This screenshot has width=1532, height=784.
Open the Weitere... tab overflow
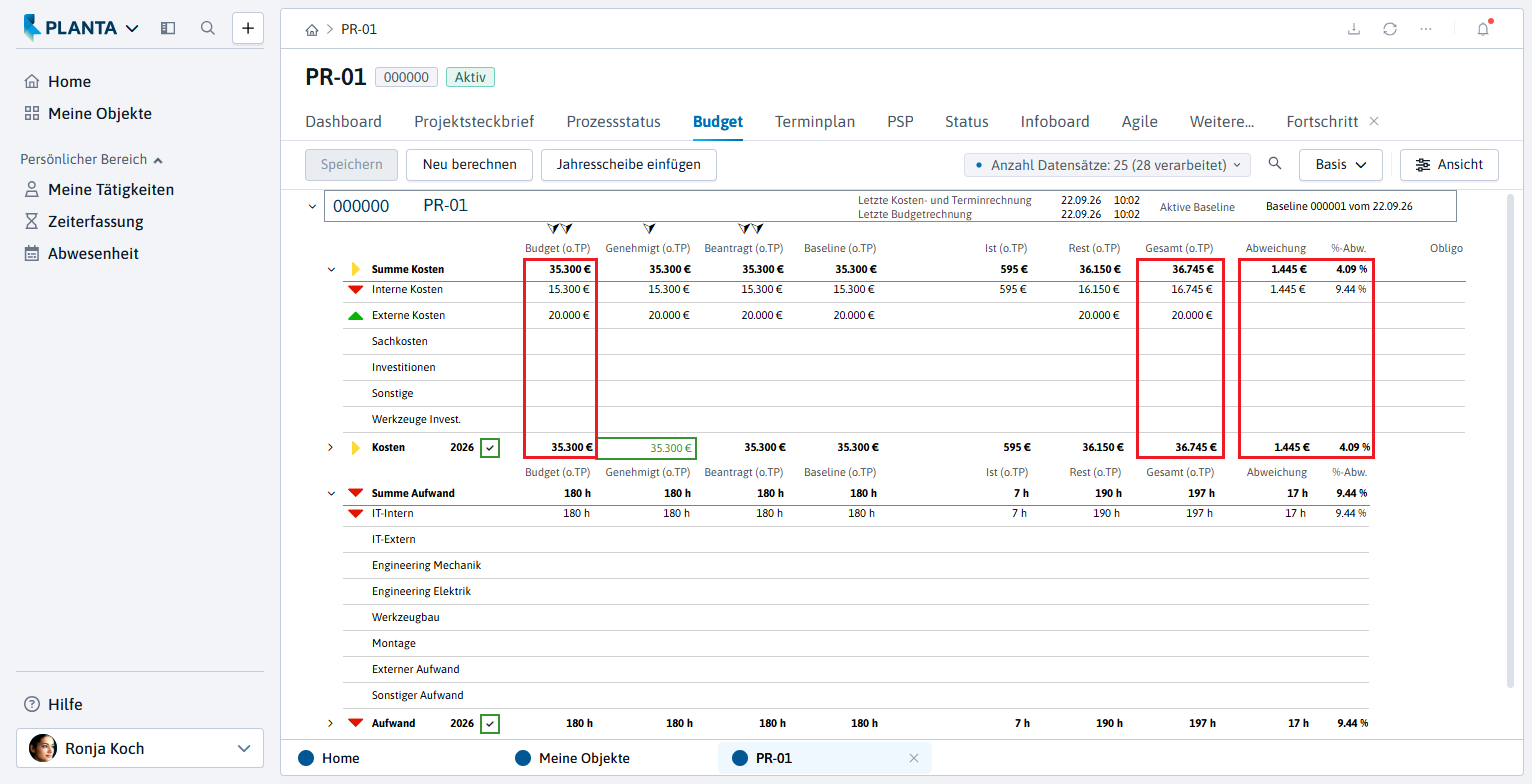click(1222, 122)
